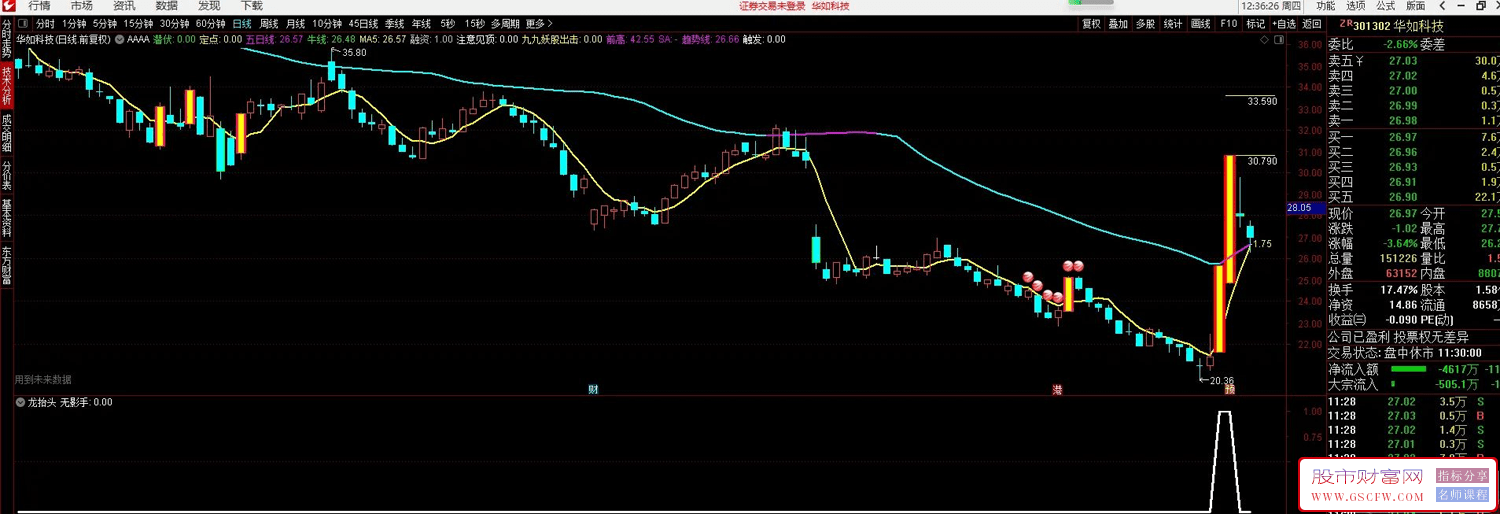Expand 更多 periods list

[x=538, y=23]
